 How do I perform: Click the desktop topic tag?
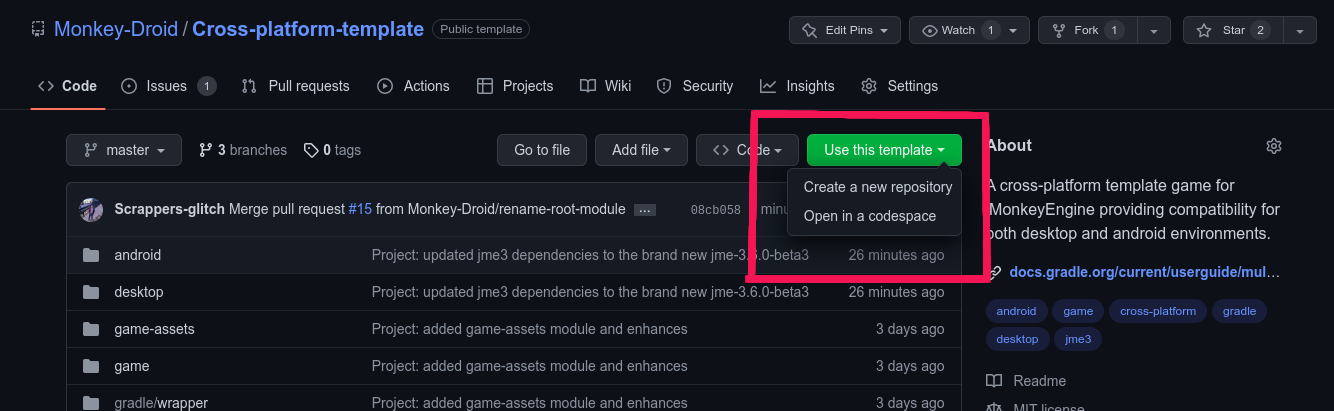point(1017,339)
